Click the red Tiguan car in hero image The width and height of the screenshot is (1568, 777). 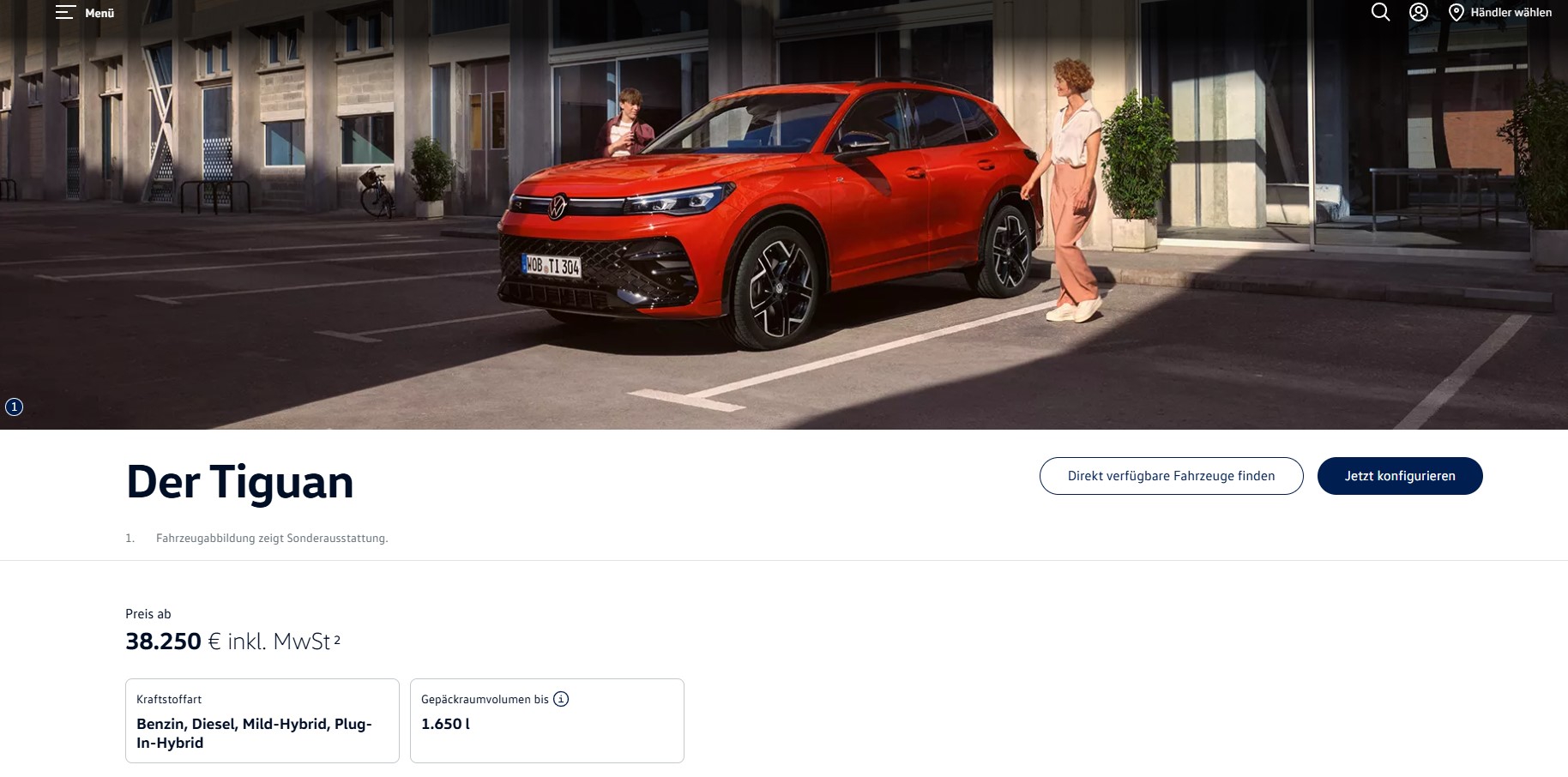tap(768, 214)
